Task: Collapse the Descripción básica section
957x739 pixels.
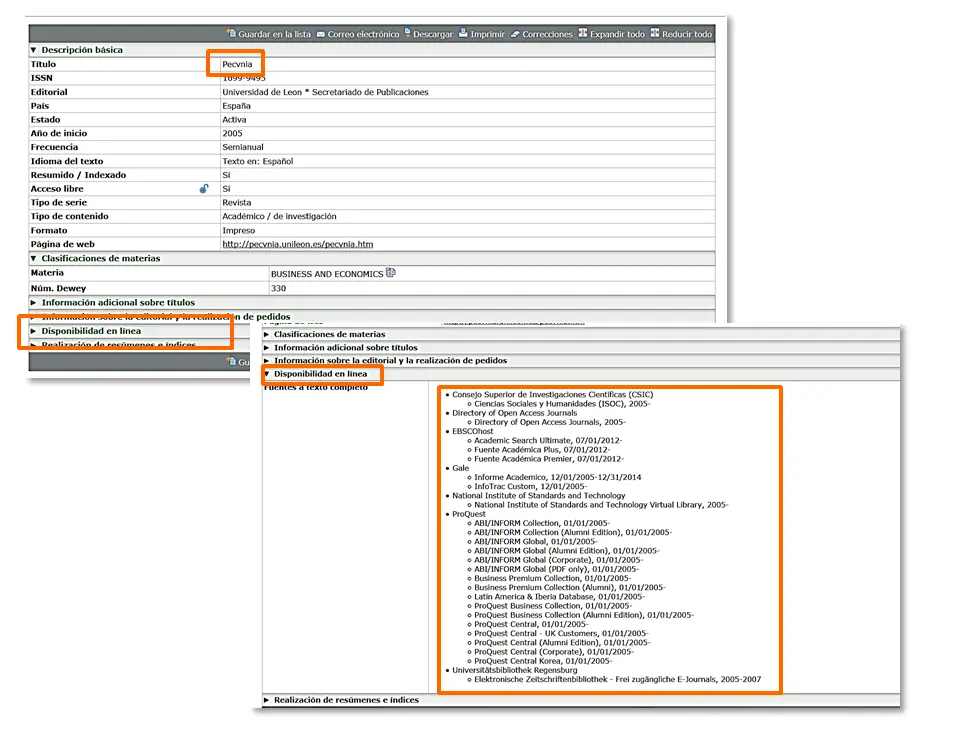Action: click(x=34, y=50)
